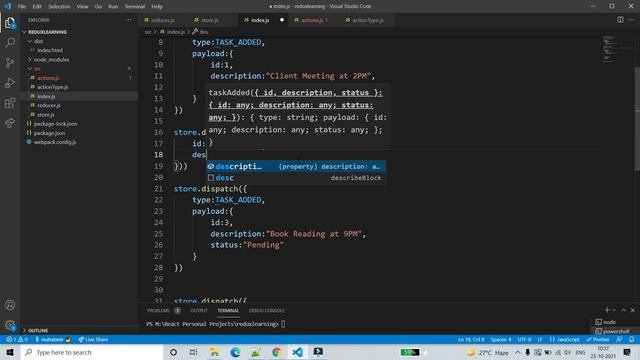The width and height of the screenshot is (640, 360).
Task: Click the errors and warnings status indicator
Action: (17, 339)
